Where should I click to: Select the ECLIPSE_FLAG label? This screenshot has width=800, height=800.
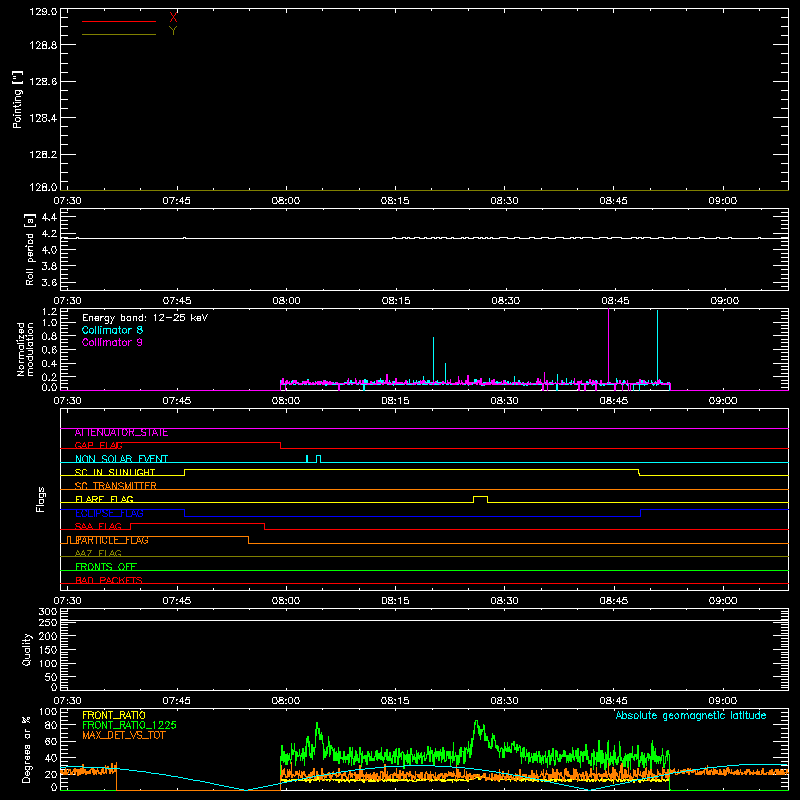[109, 513]
